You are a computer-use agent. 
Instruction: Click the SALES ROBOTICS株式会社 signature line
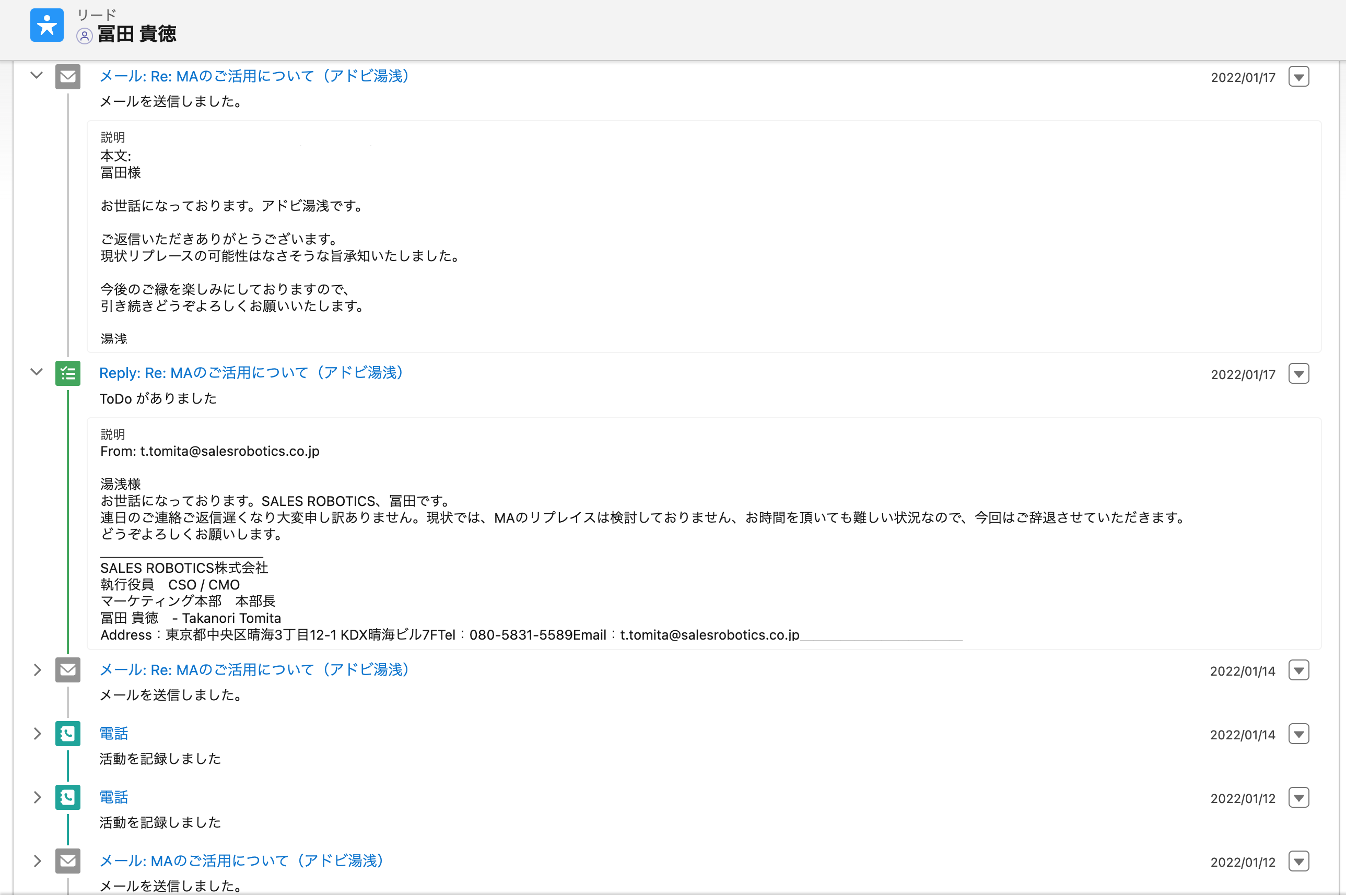pyautogui.click(x=184, y=568)
